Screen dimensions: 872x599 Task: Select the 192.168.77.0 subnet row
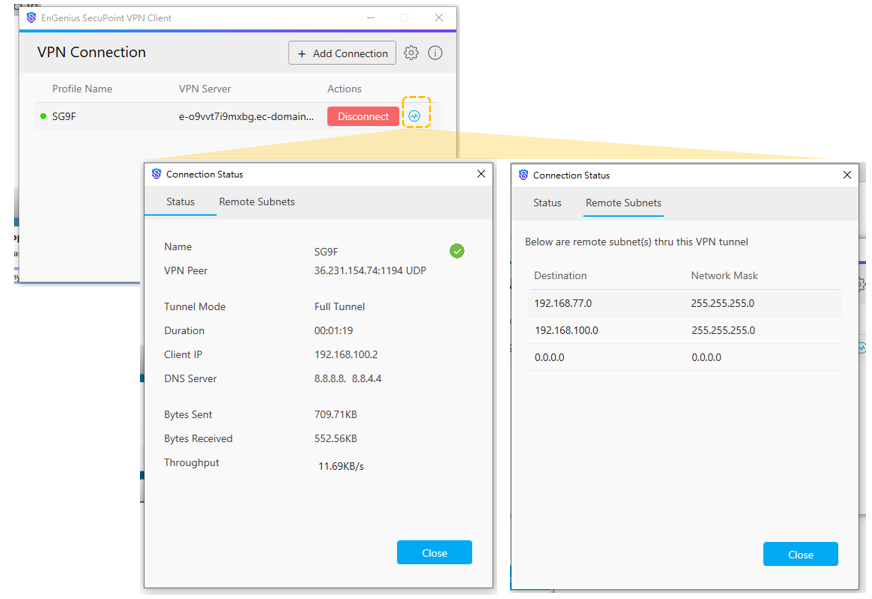tap(684, 303)
